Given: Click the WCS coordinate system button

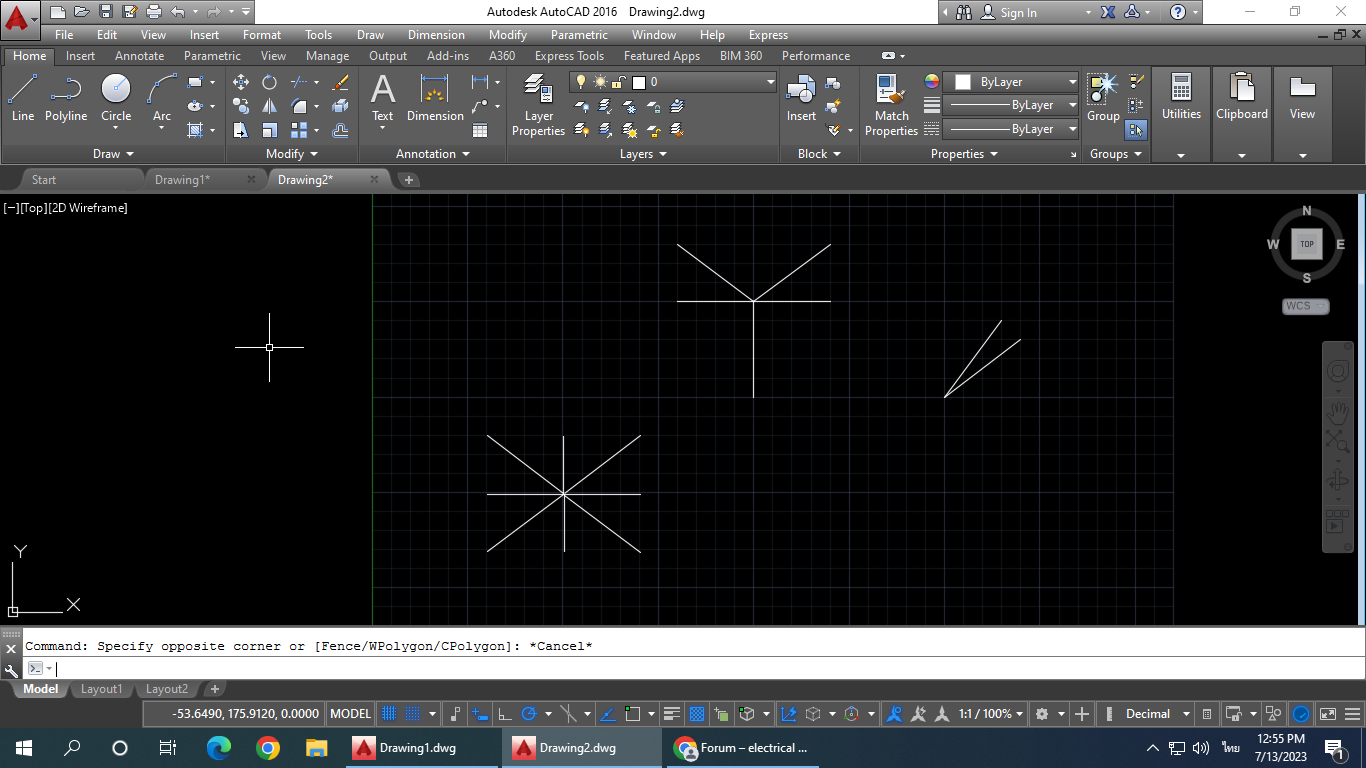Looking at the screenshot, I should point(1305,306).
